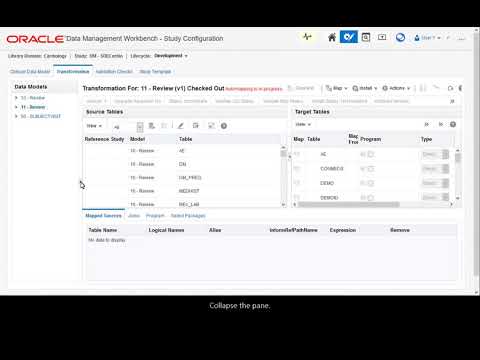Switch to the Validation Checks tab

point(114,72)
